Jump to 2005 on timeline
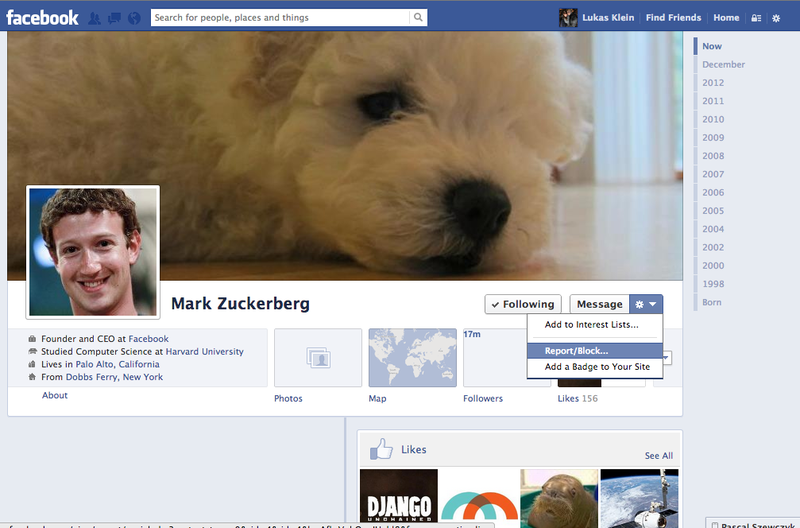The image size is (800, 528). 713,211
